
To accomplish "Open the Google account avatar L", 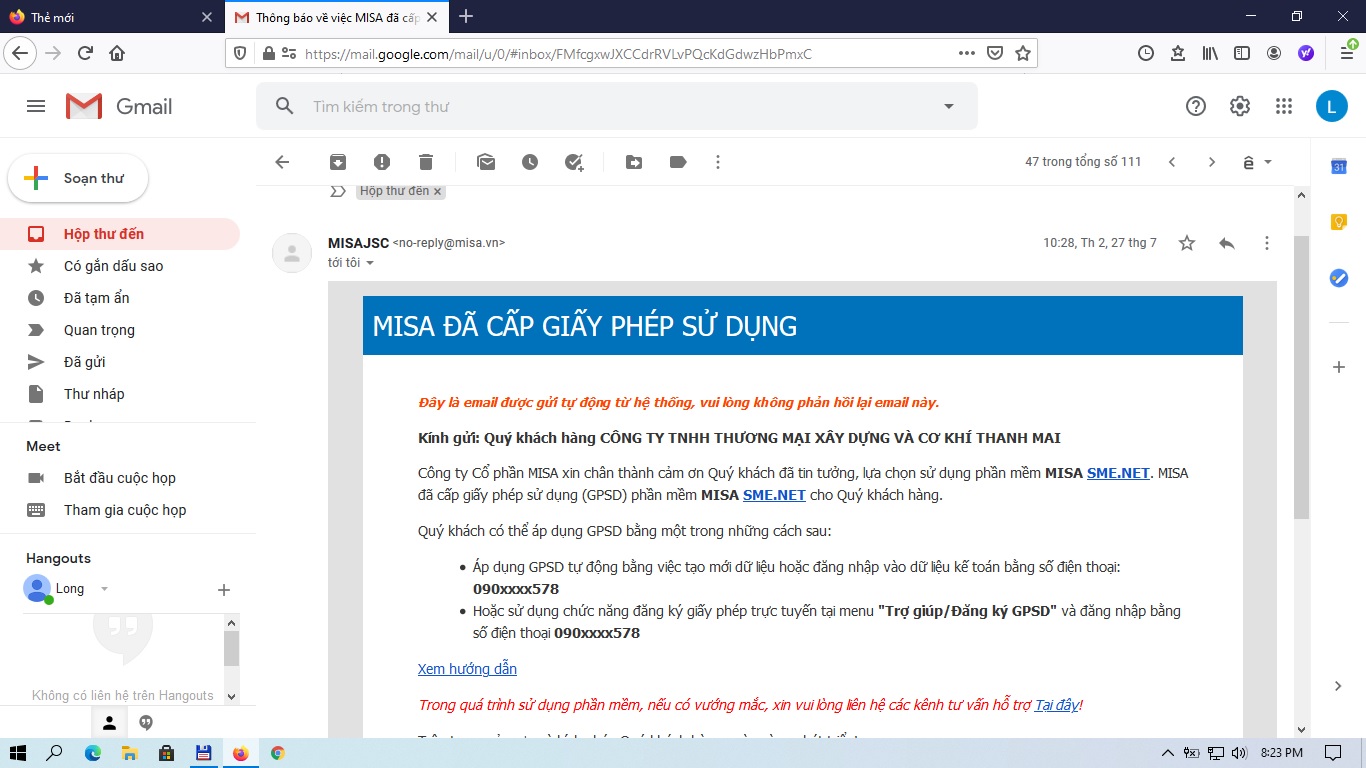I will point(1331,106).
